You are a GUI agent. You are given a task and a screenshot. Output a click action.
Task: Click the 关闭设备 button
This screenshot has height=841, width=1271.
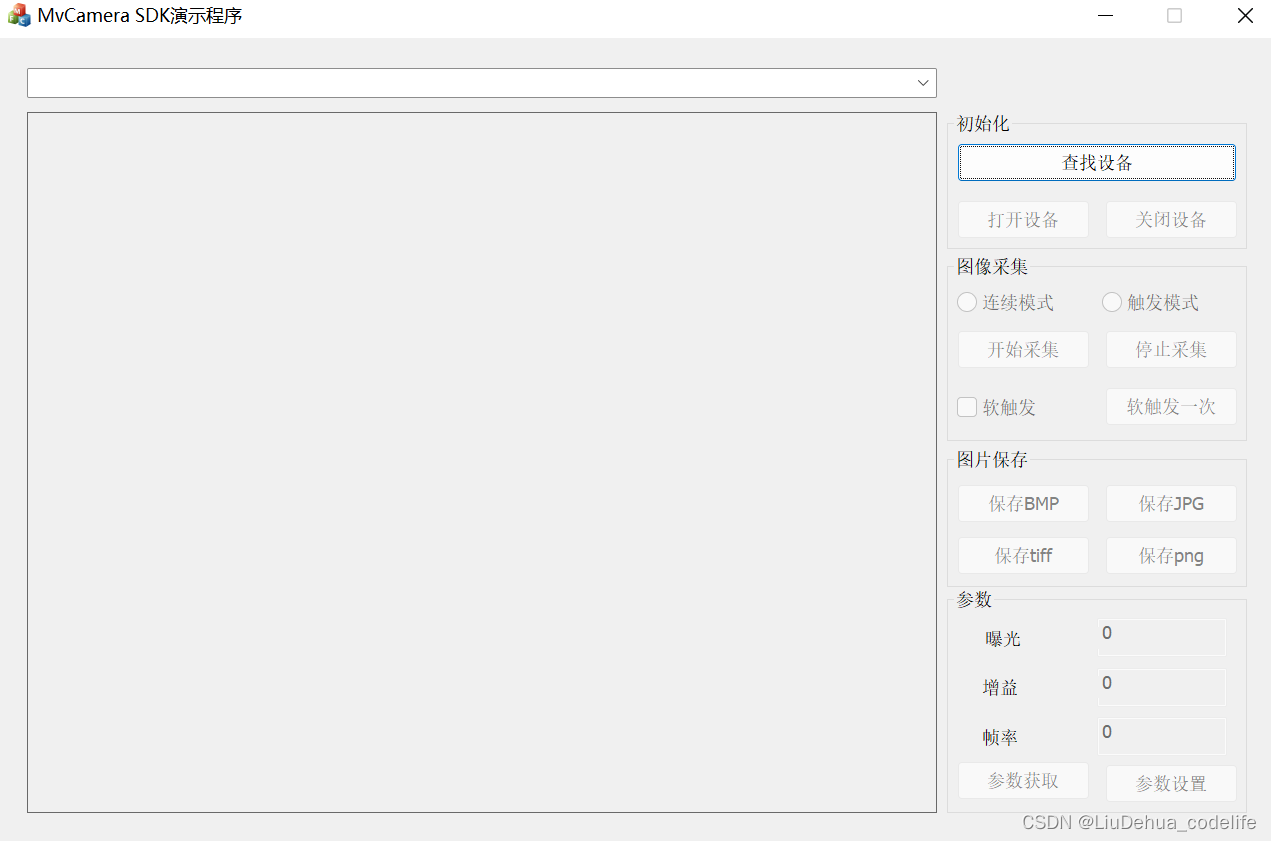coord(1171,220)
